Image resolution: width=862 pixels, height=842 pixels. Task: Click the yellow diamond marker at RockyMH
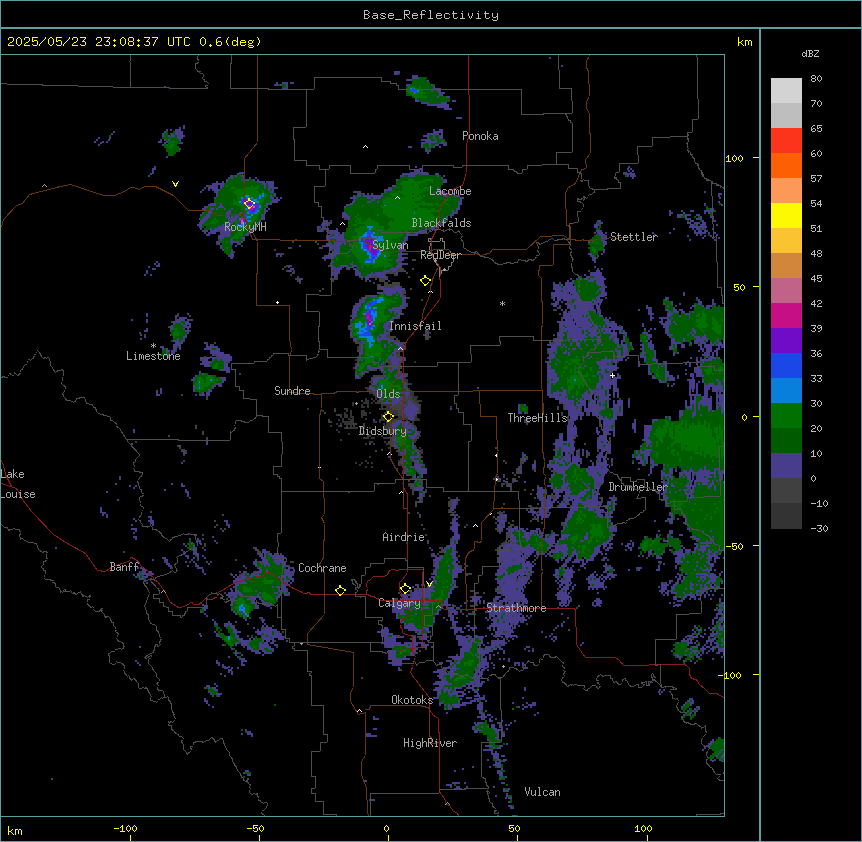pyautogui.click(x=250, y=204)
